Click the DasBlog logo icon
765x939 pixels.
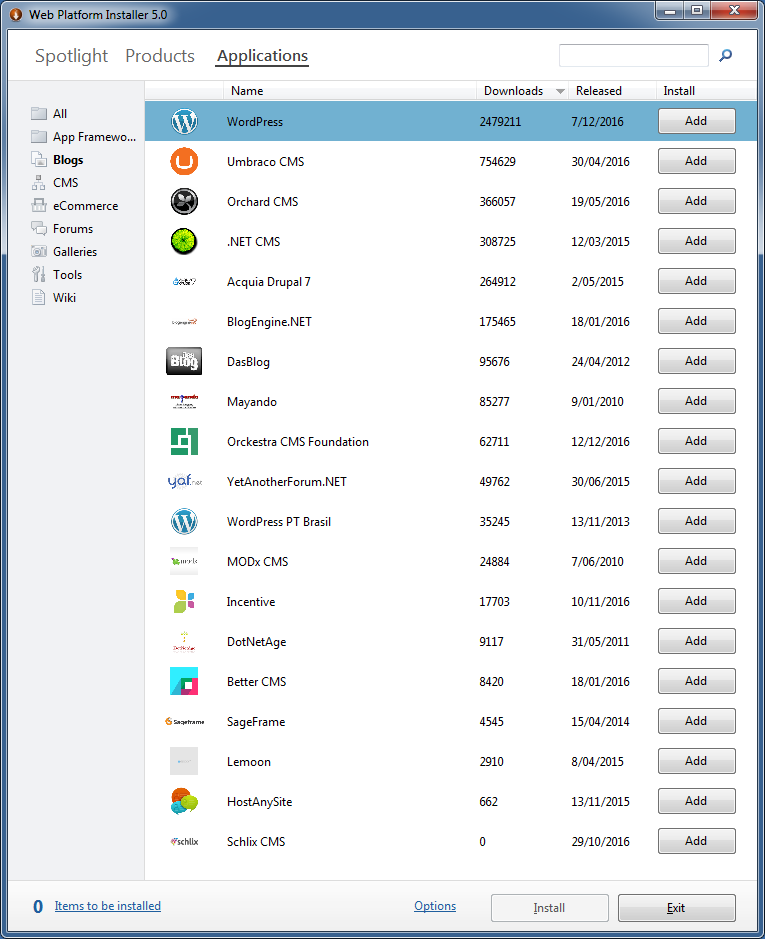click(184, 361)
